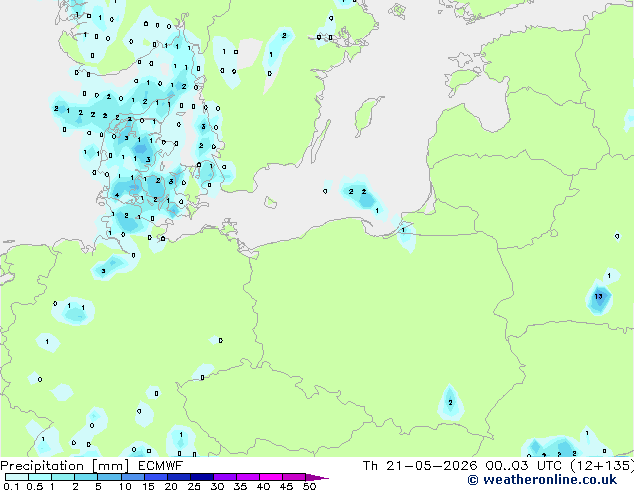This screenshot has height=490, width=634.
Task: Click the '45' legend tick label
Action: point(286,486)
